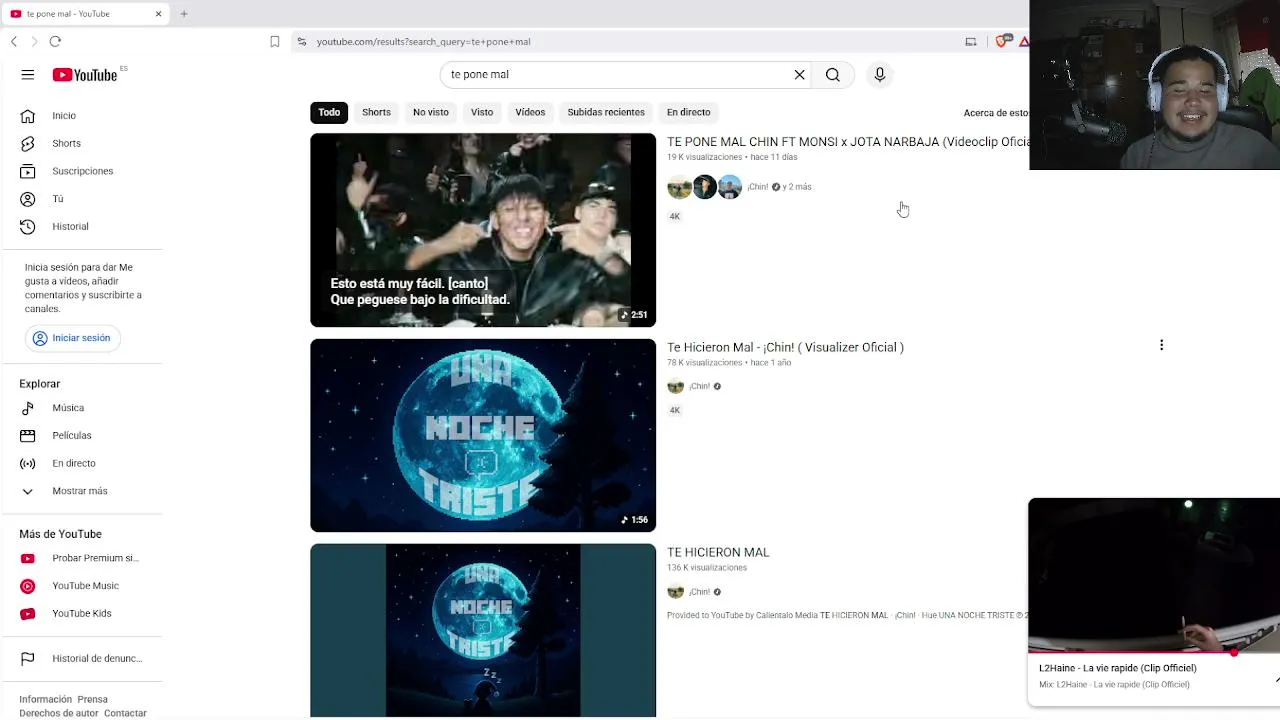1280x720 pixels.
Task: Bookmark this page in the browser toolbar
Action: pyautogui.click(x=275, y=41)
